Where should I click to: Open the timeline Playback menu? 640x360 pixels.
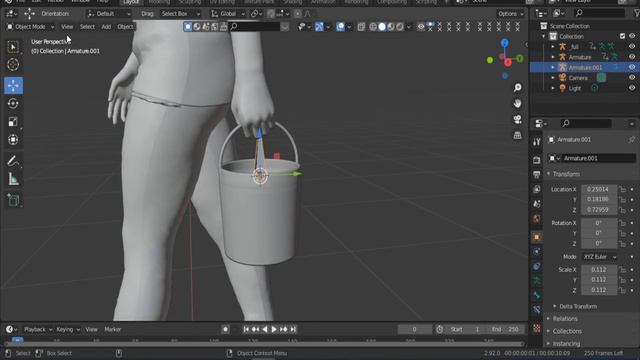tap(38, 329)
